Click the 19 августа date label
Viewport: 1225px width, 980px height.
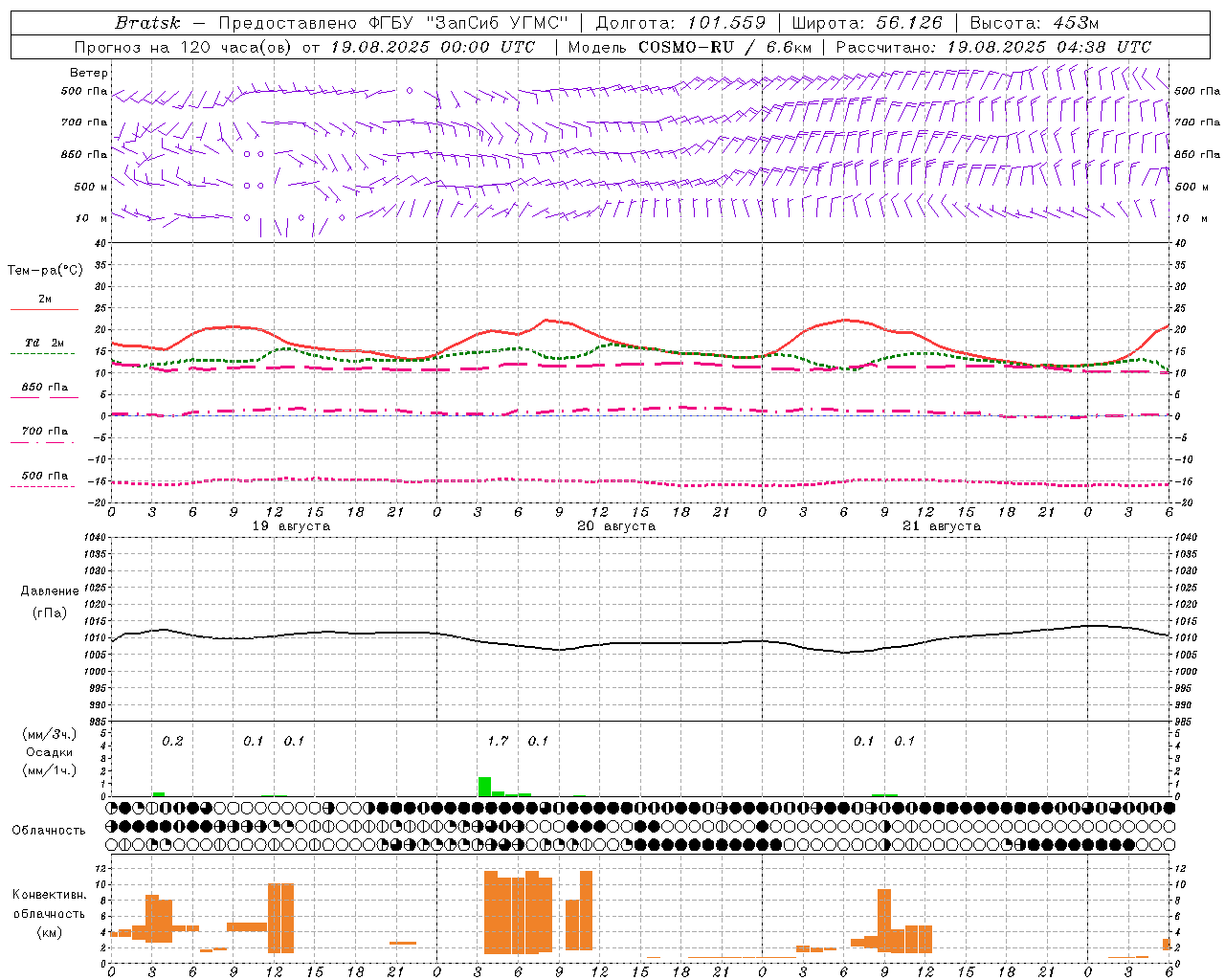coord(291,526)
